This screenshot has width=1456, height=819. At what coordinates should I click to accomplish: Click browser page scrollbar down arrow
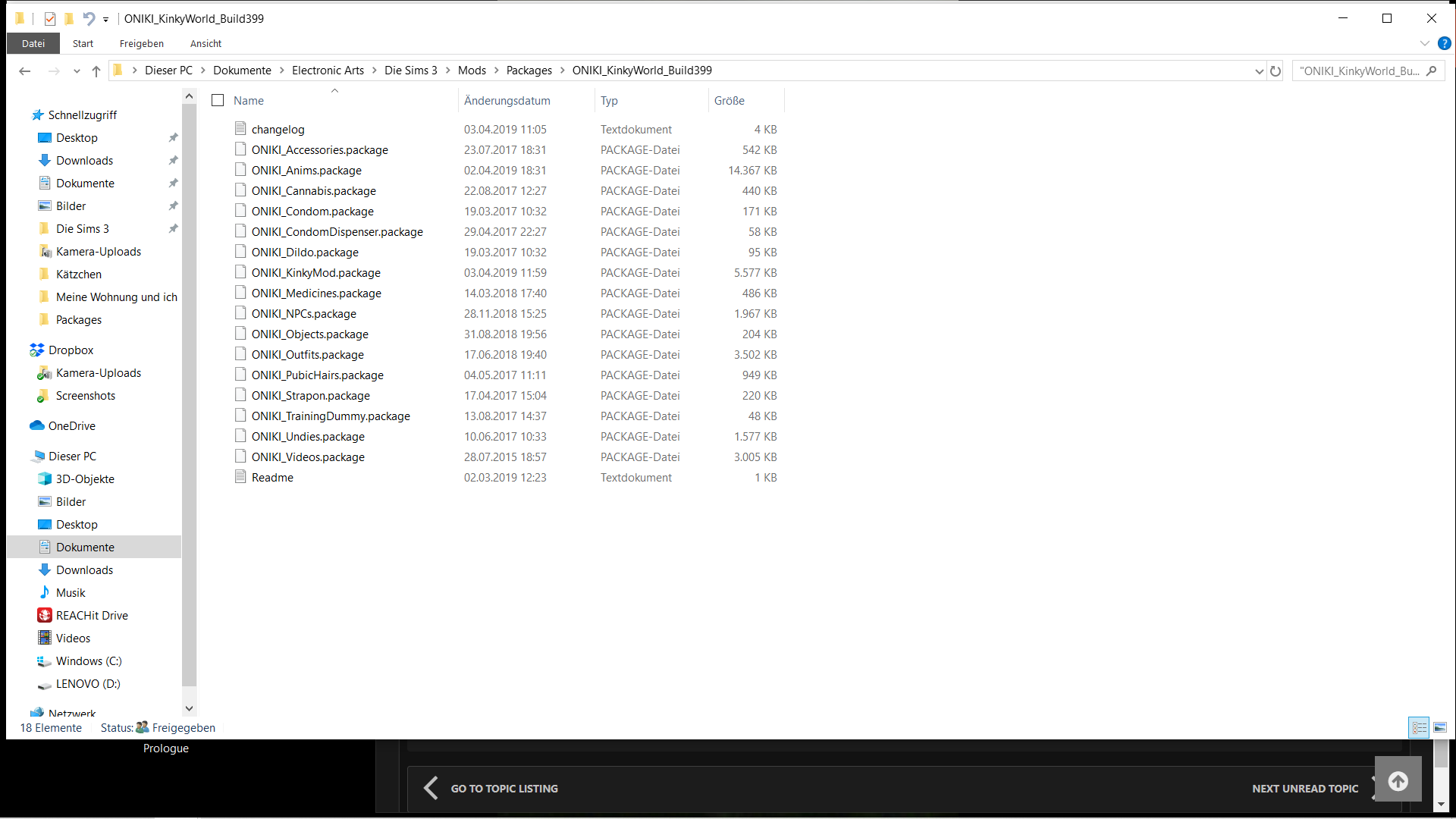[1441, 805]
